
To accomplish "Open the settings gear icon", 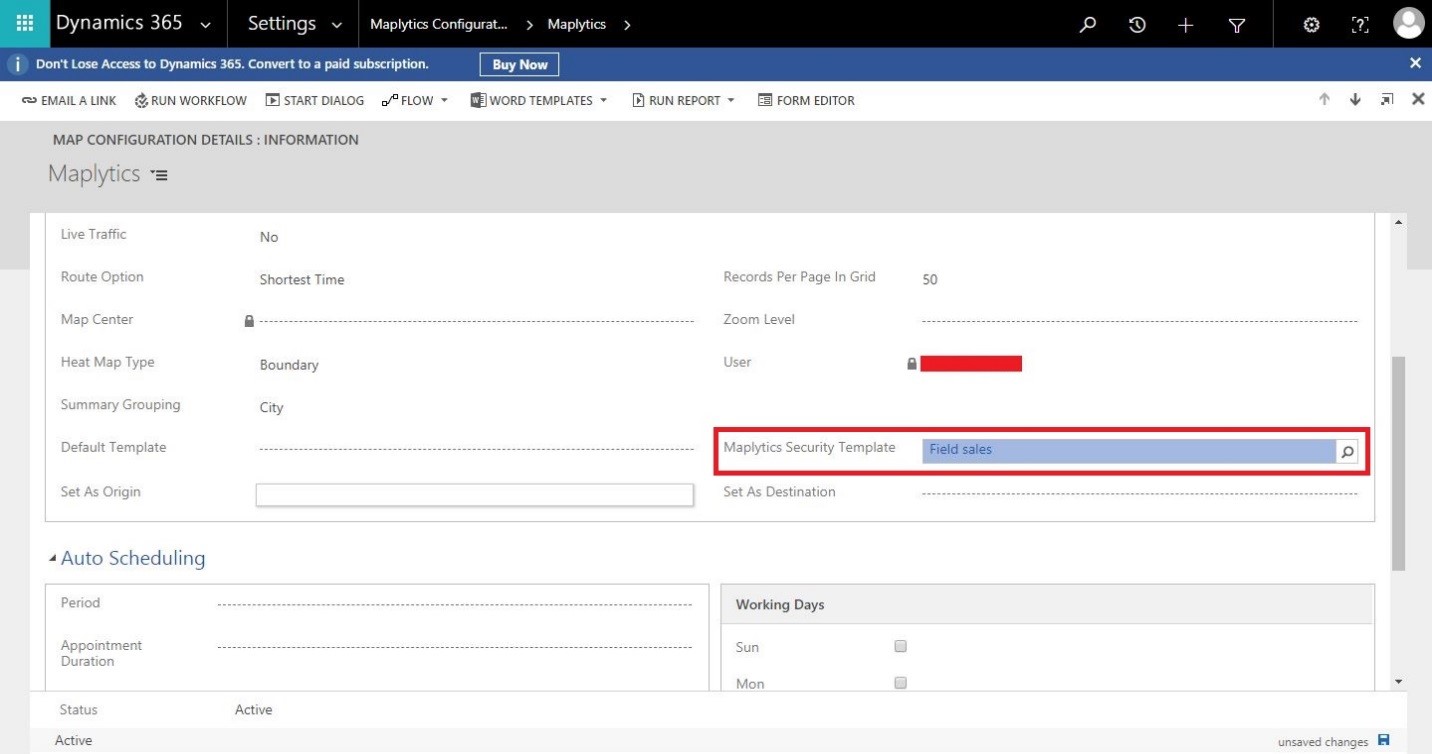I will pyautogui.click(x=1311, y=26).
